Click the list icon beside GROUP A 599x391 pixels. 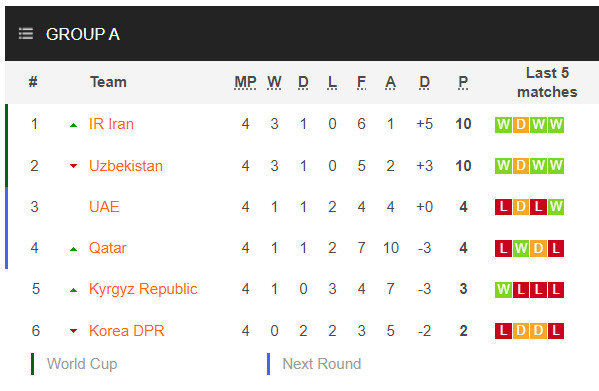[x=26, y=34]
